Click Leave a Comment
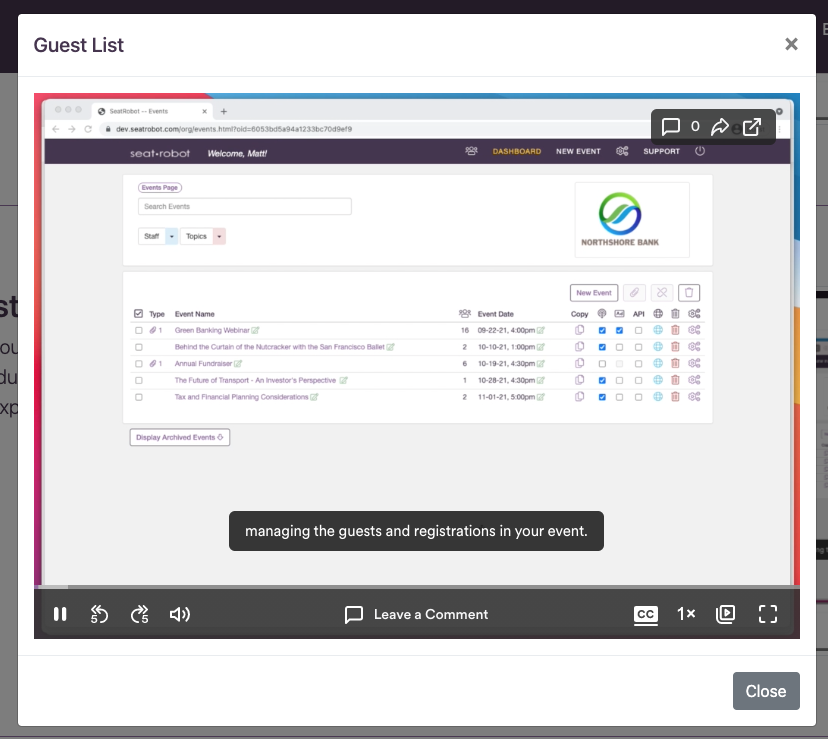This screenshot has width=828, height=739. (x=416, y=614)
